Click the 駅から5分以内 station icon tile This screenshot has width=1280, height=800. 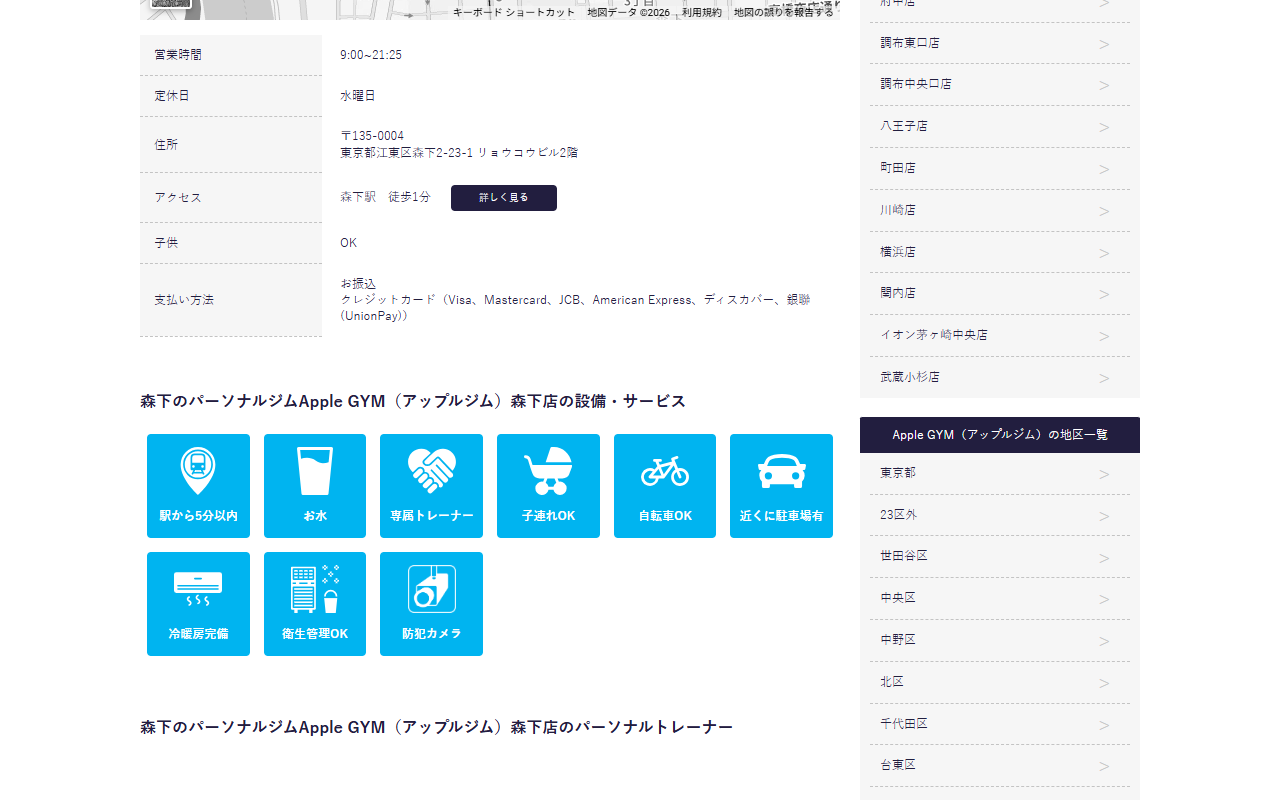point(198,486)
